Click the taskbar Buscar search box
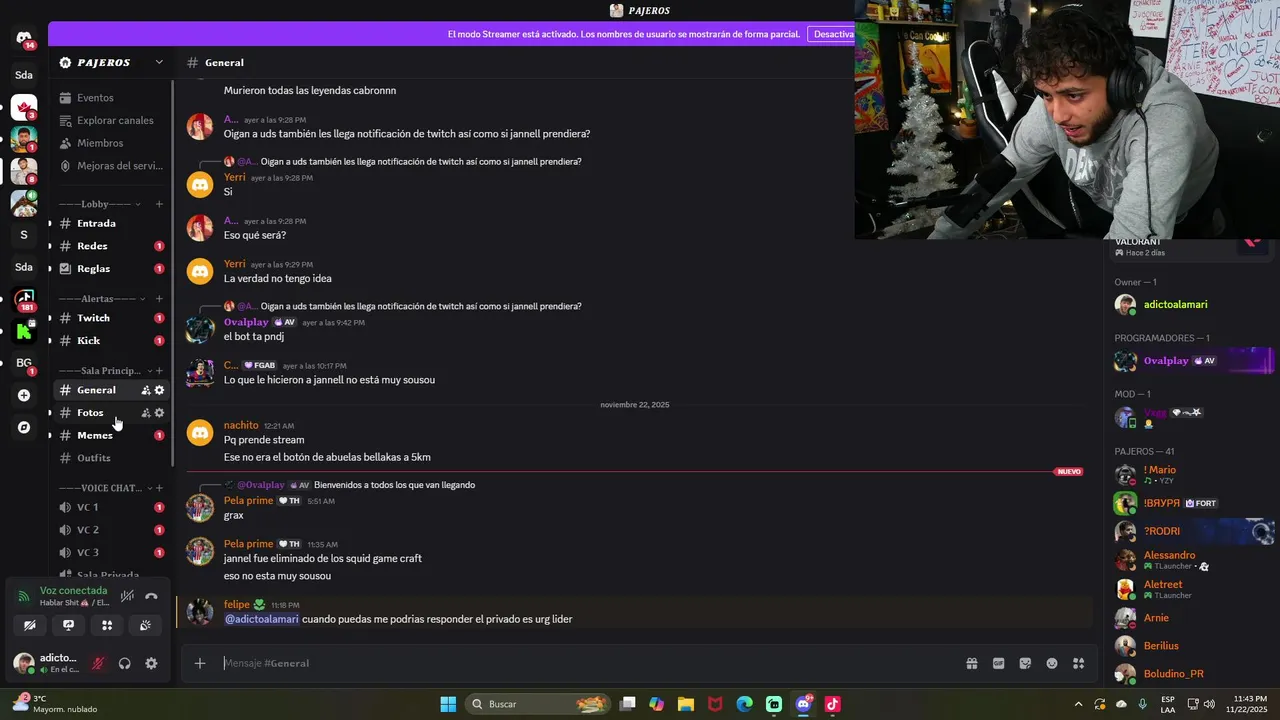 coord(538,704)
